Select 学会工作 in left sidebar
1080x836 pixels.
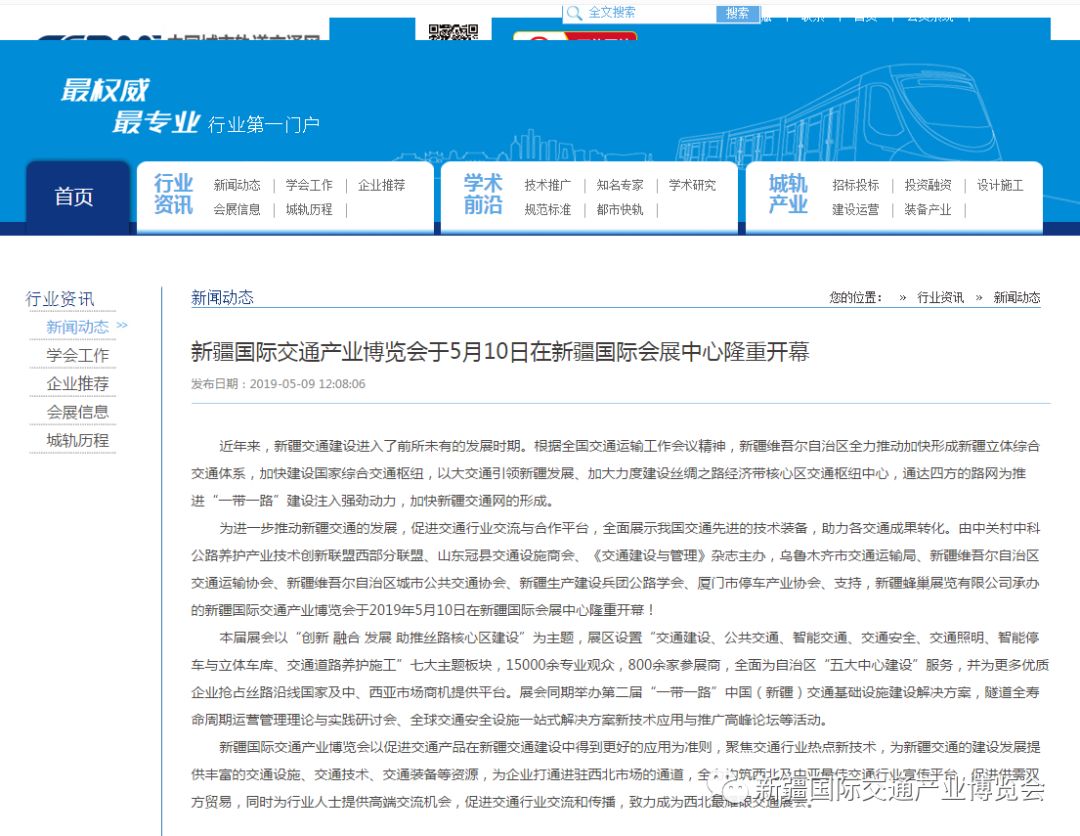point(78,355)
